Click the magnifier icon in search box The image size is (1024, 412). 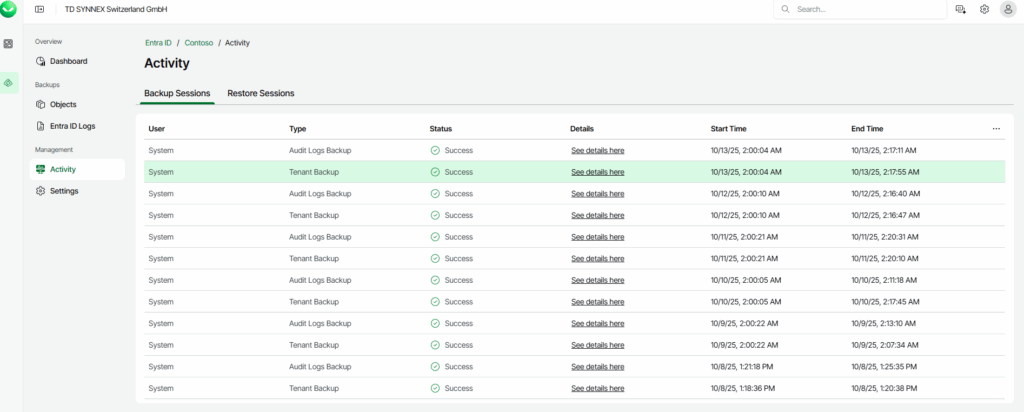click(786, 9)
